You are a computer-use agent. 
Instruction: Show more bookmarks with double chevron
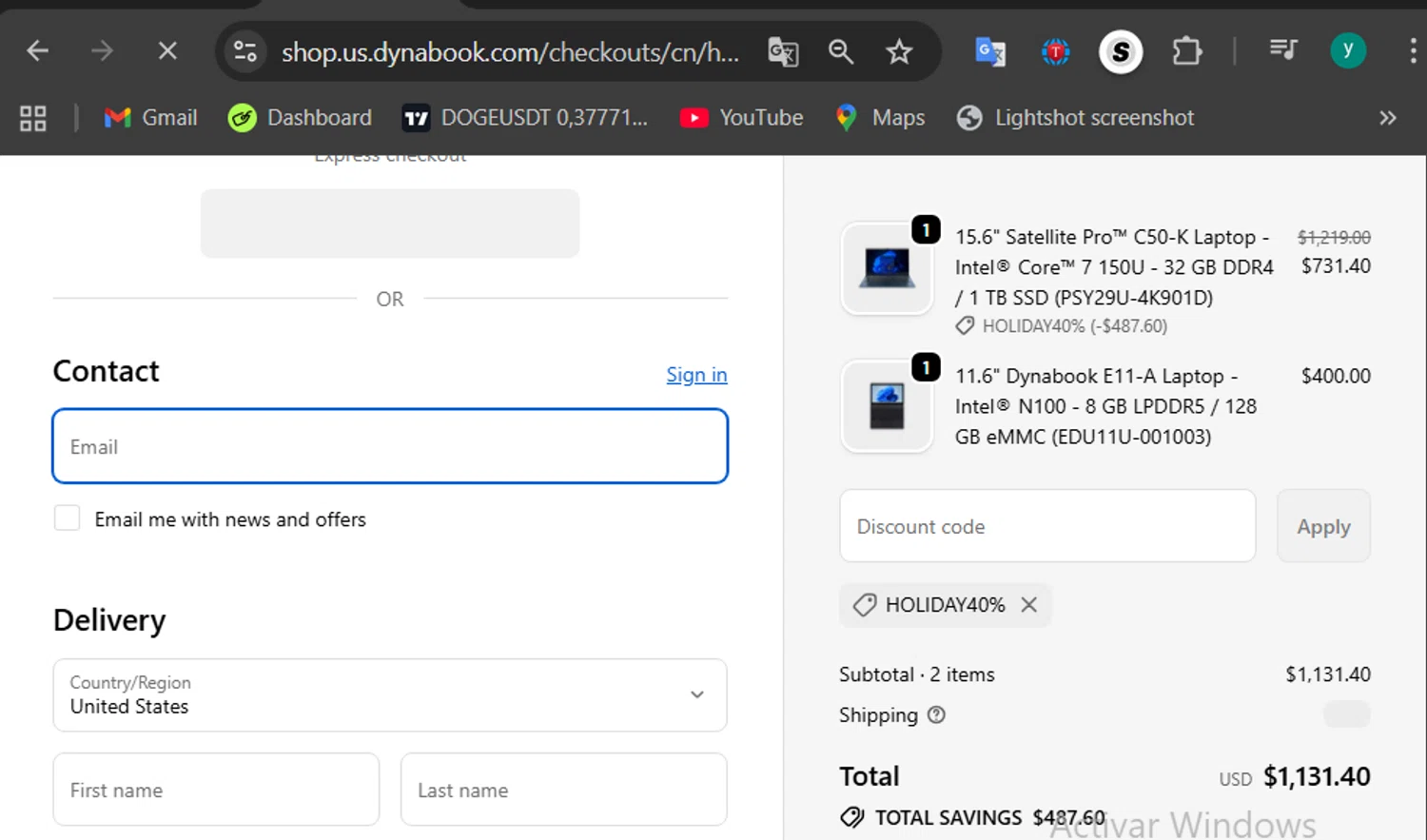point(1388,118)
